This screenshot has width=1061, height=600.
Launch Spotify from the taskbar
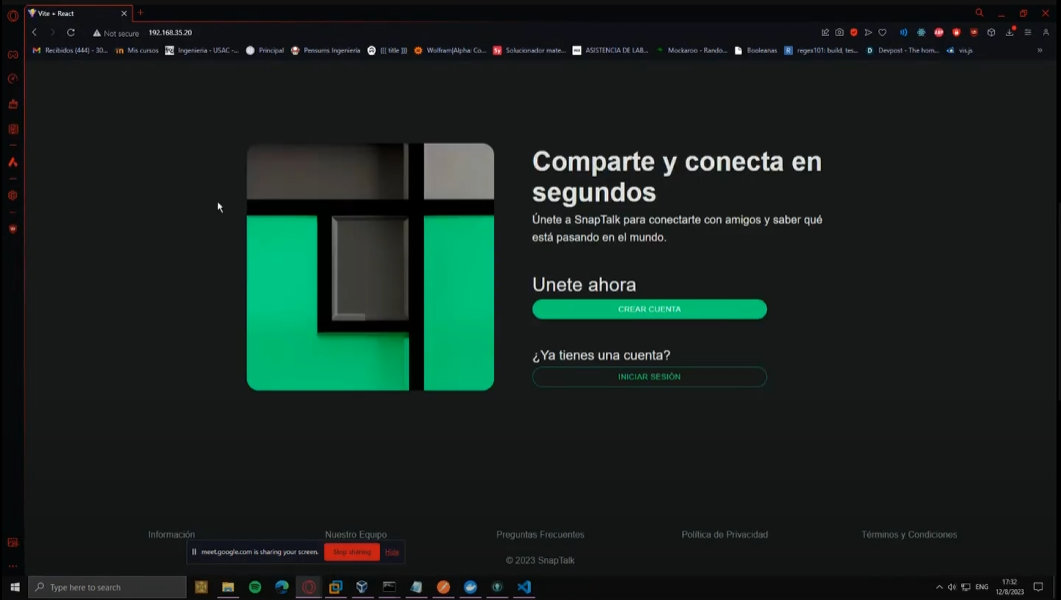point(255,587)
